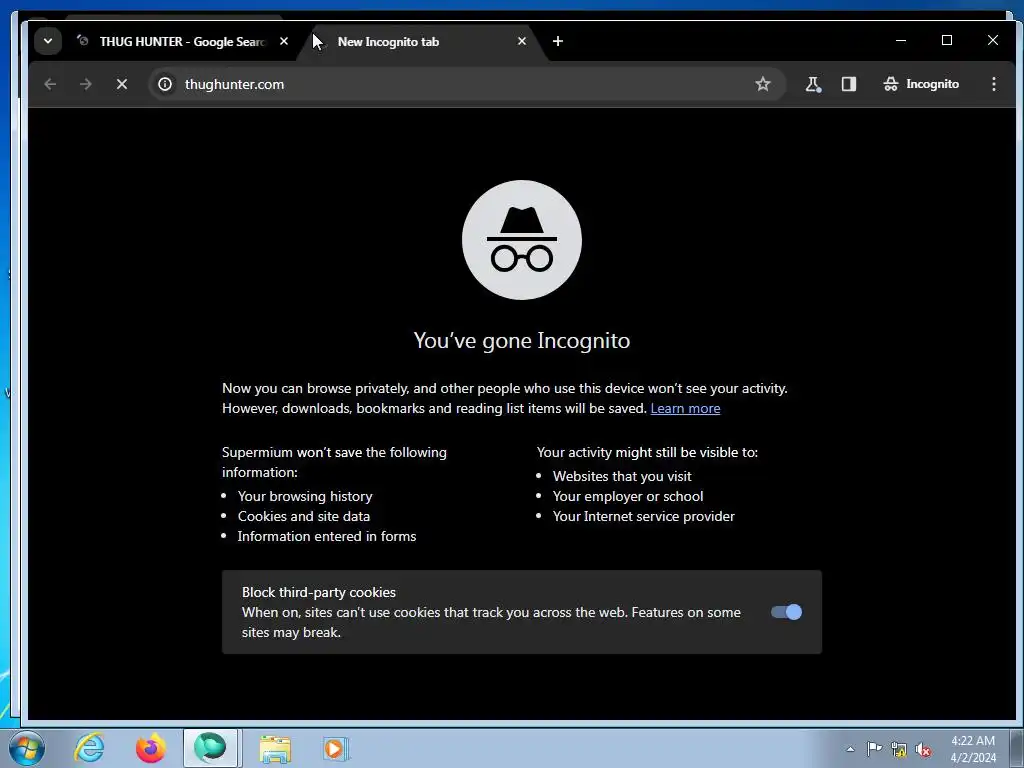Click "Your employer or school" list item
Viewport: 1024px width, 768px height.
pos(628,496)
